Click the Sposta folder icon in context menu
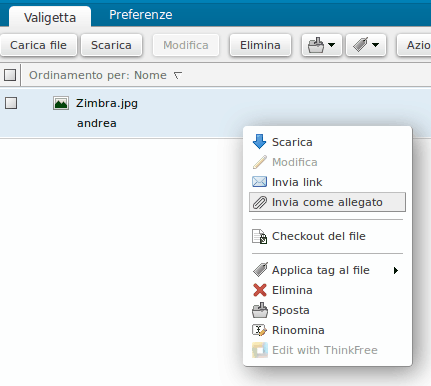Viewport: 431px width, 386px height. tap(260, 310)
